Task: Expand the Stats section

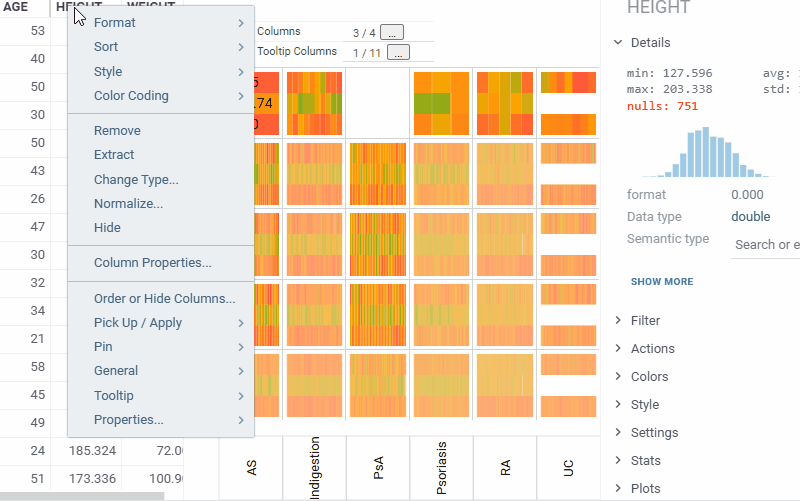Action: click(645, 461)
